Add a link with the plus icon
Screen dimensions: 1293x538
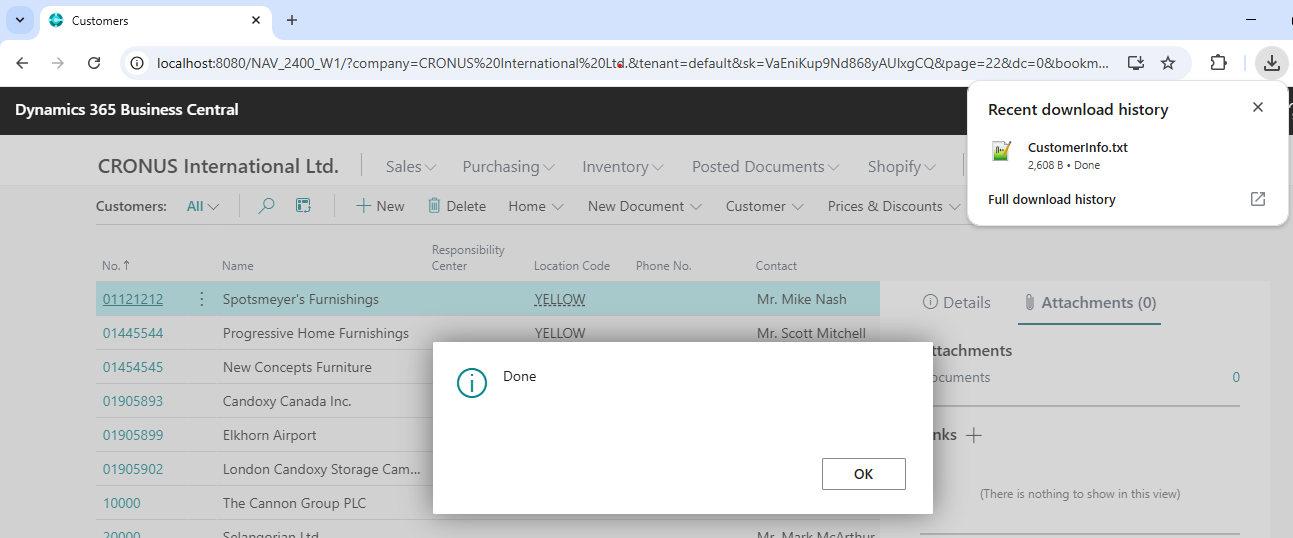coord(974,435)
